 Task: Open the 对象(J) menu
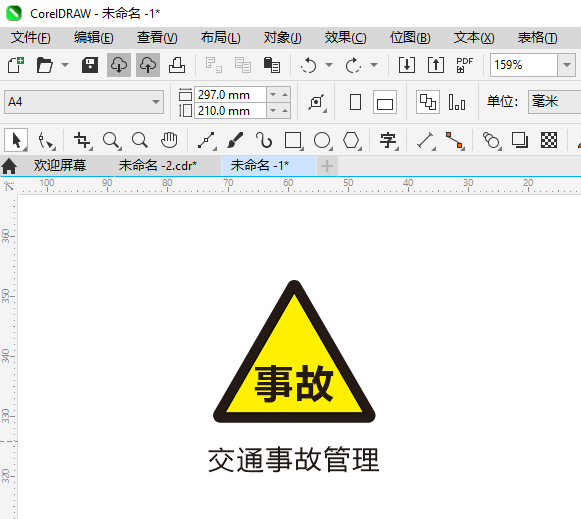(x=283, y=38)
